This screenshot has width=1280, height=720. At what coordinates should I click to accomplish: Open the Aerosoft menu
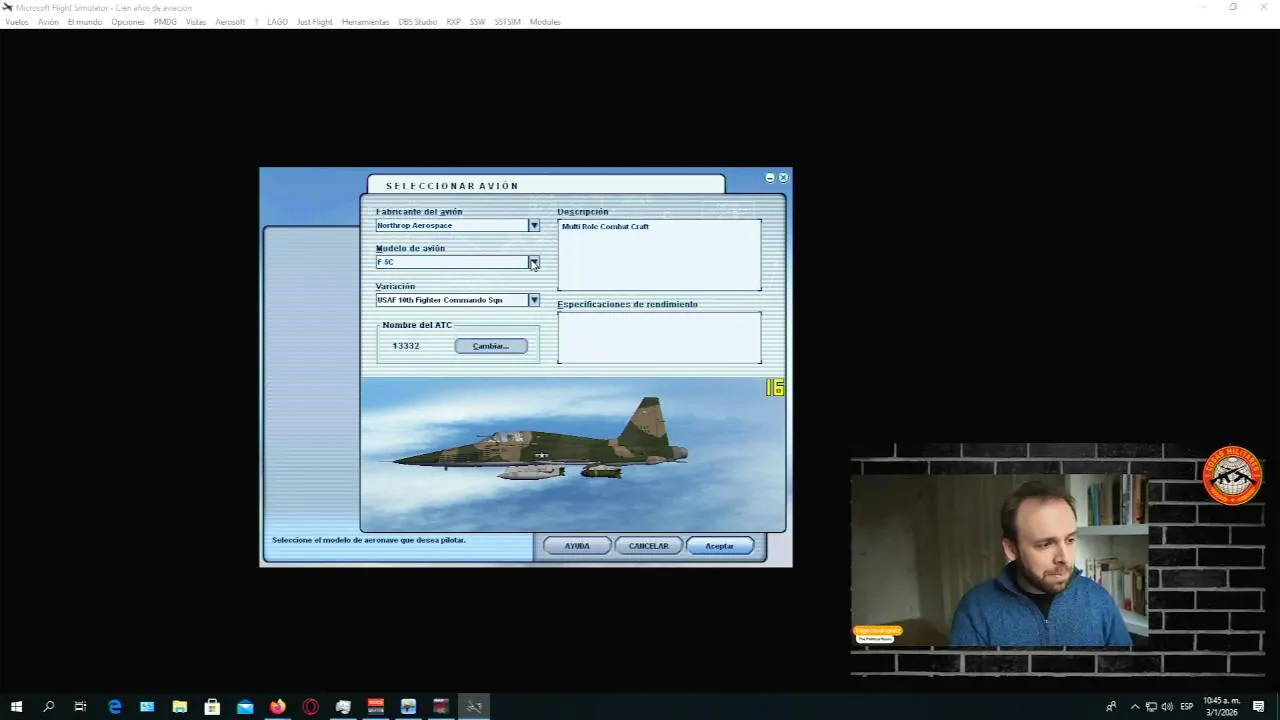[x=230, y=22]
